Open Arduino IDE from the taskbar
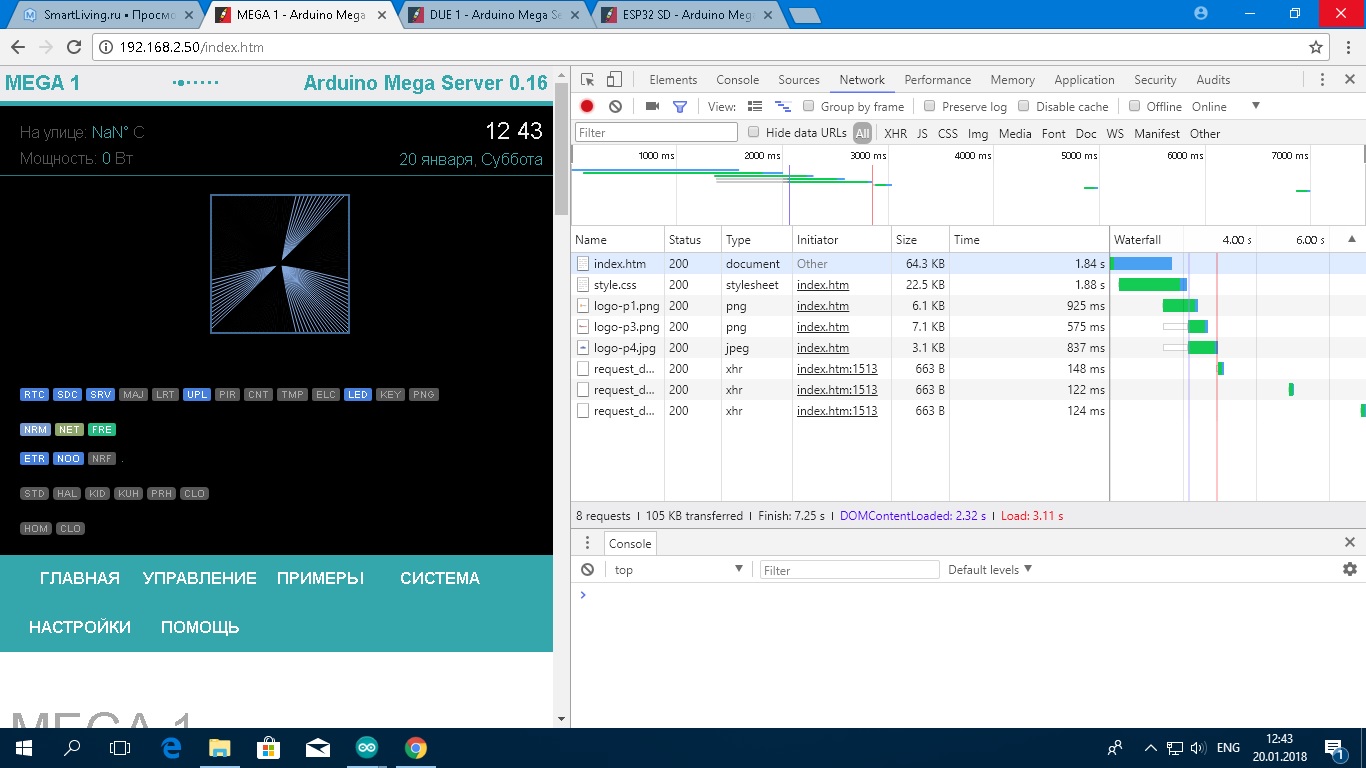Screen dimensions: 1366x768 (366, 748)
